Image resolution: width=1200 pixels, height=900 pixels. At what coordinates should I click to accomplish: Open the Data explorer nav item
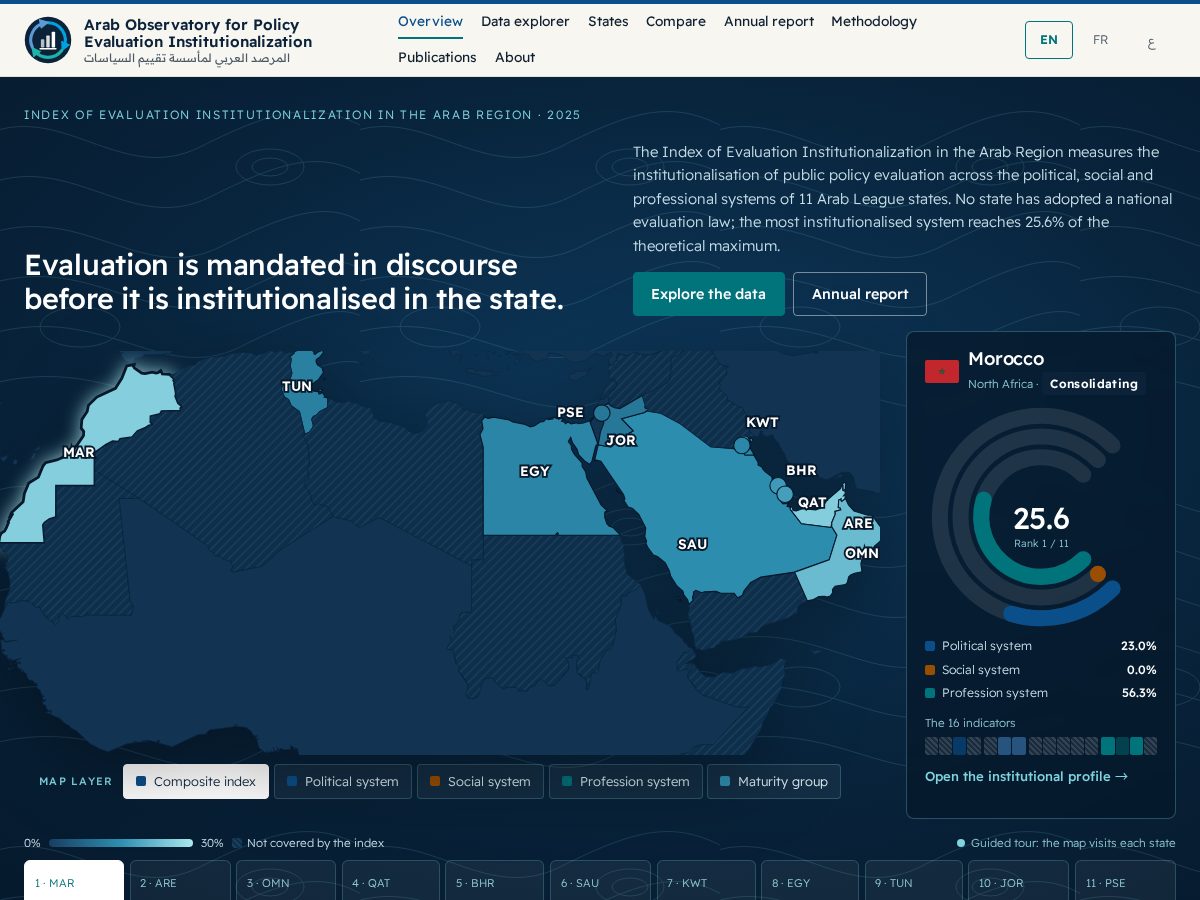tap(525, 22)
